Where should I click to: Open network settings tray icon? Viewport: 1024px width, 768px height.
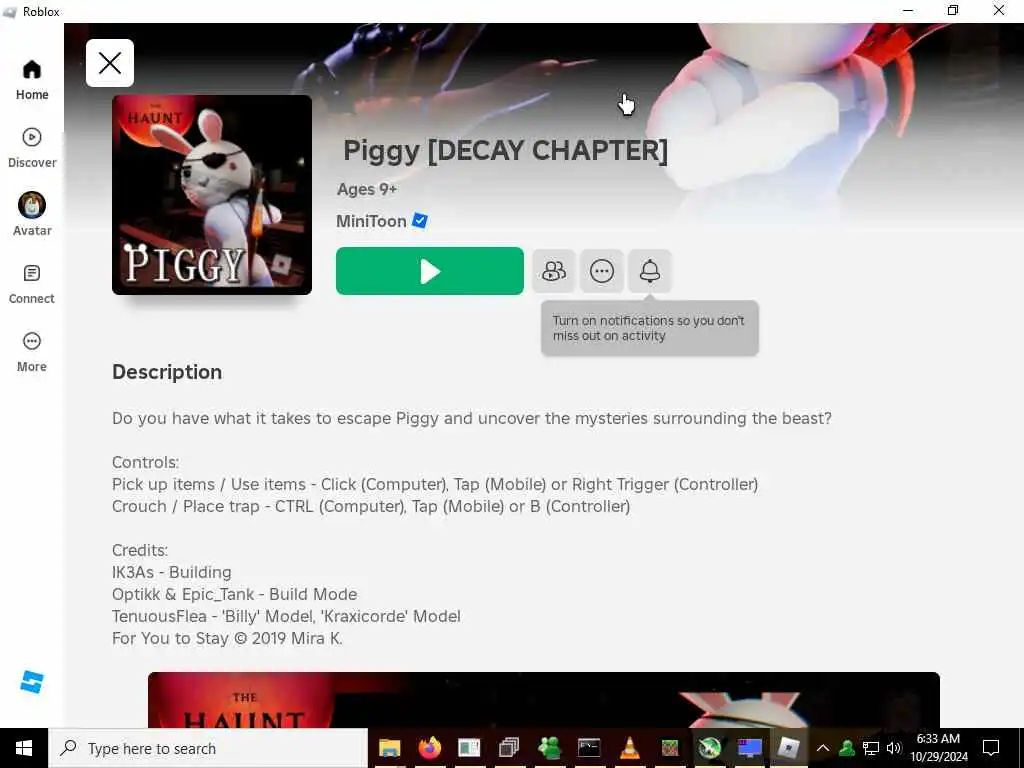pos(871,748)
